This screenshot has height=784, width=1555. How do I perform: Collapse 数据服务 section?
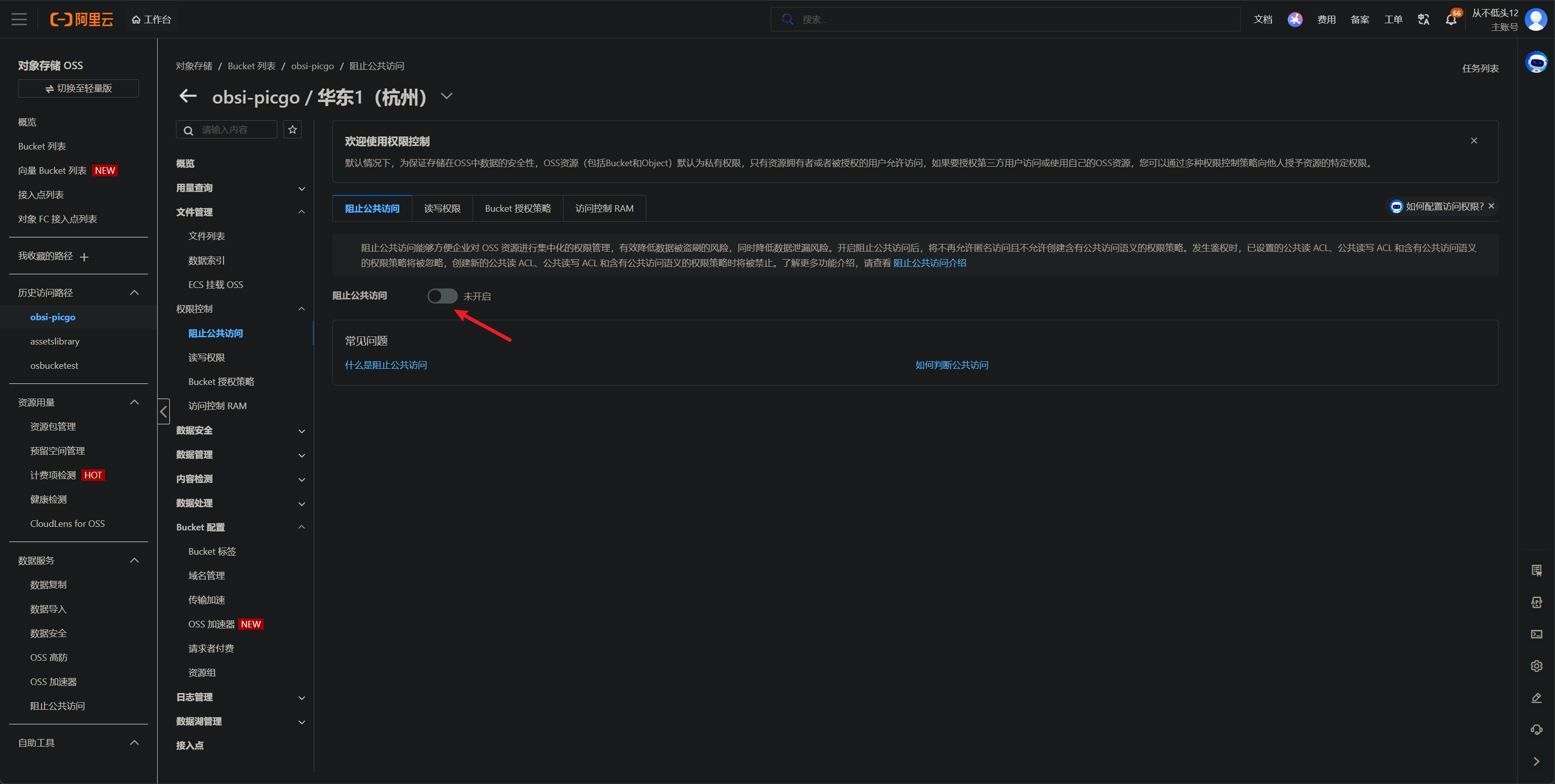point(134,561)
